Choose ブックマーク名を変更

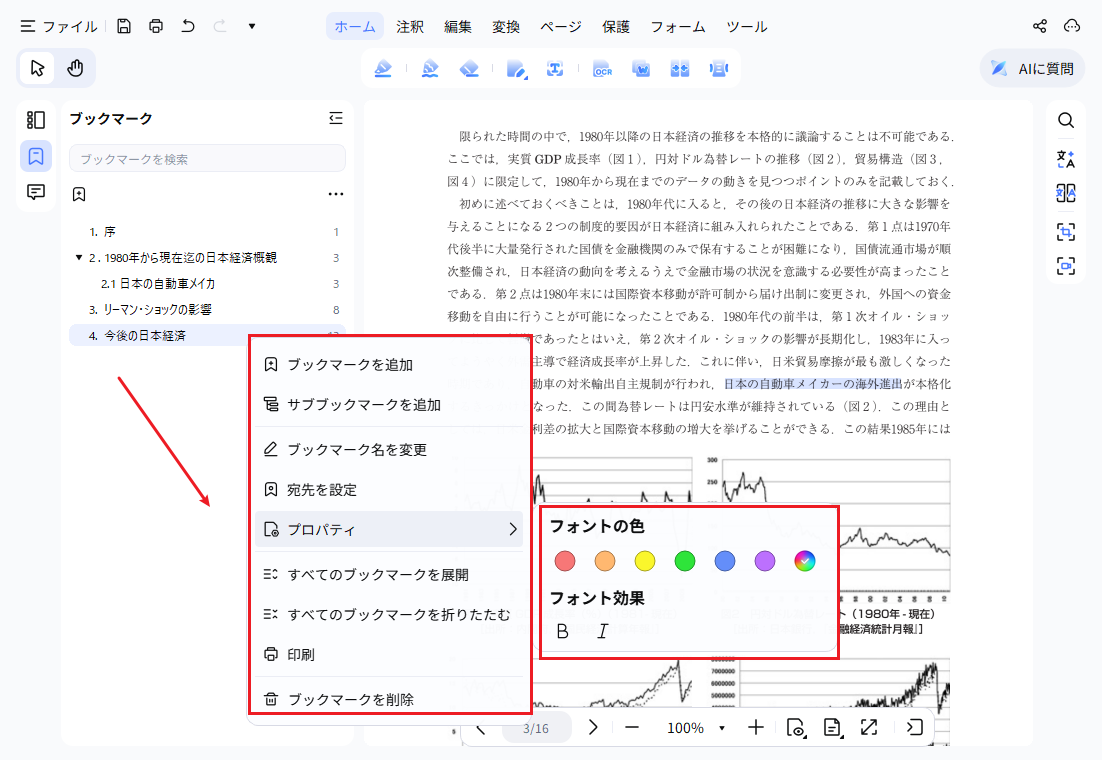(x=390, y=449)
